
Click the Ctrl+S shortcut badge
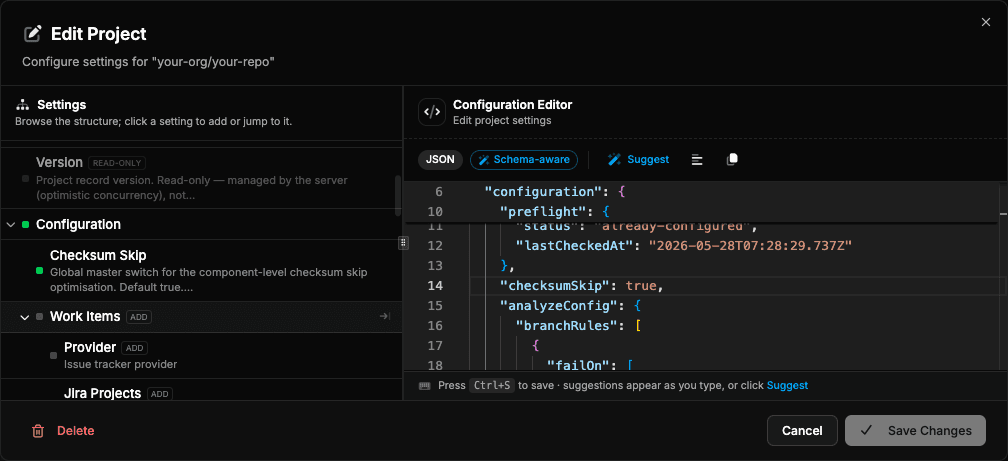pos(491,386)
